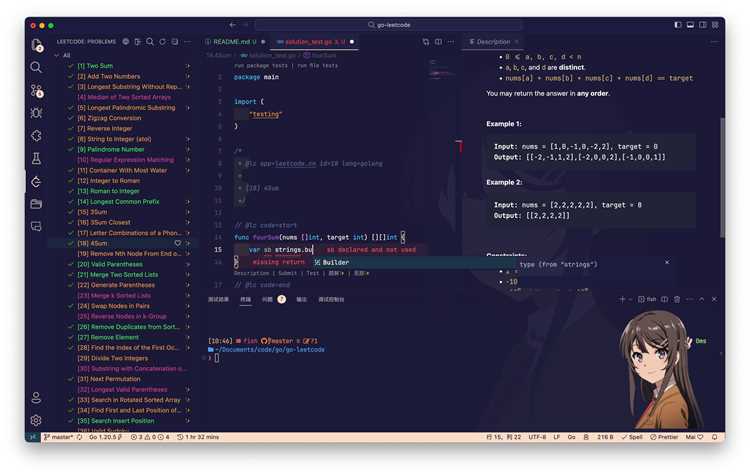The width and height of the screenshot is (750, 475).
Task: Switch to the solution_test.go editor tab
Action: [313, 42]
